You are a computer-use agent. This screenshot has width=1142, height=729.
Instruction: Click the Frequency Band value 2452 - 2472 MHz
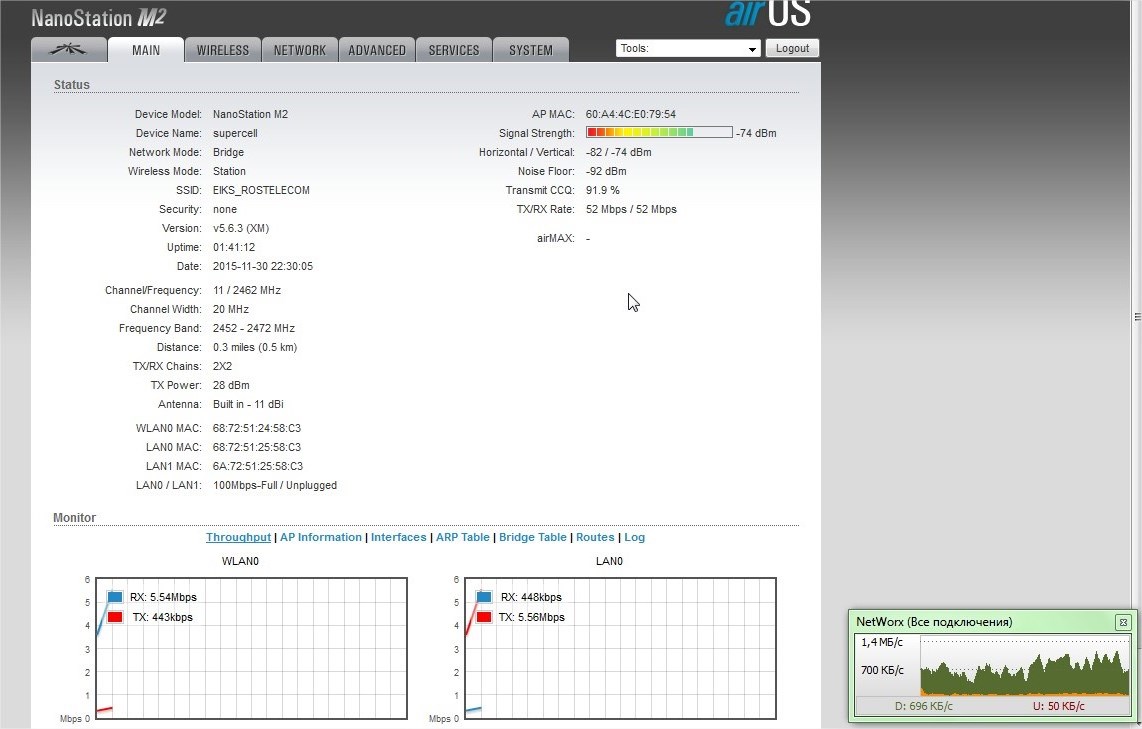coord(254,328)
